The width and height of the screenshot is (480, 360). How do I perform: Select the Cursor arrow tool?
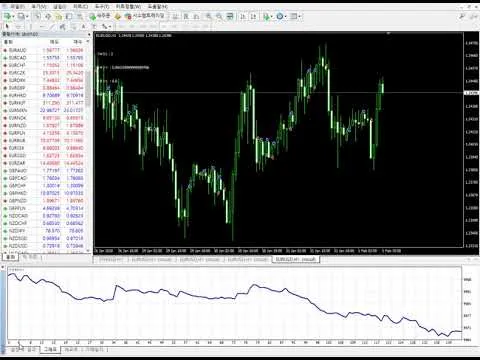click(x=7, y=26)
